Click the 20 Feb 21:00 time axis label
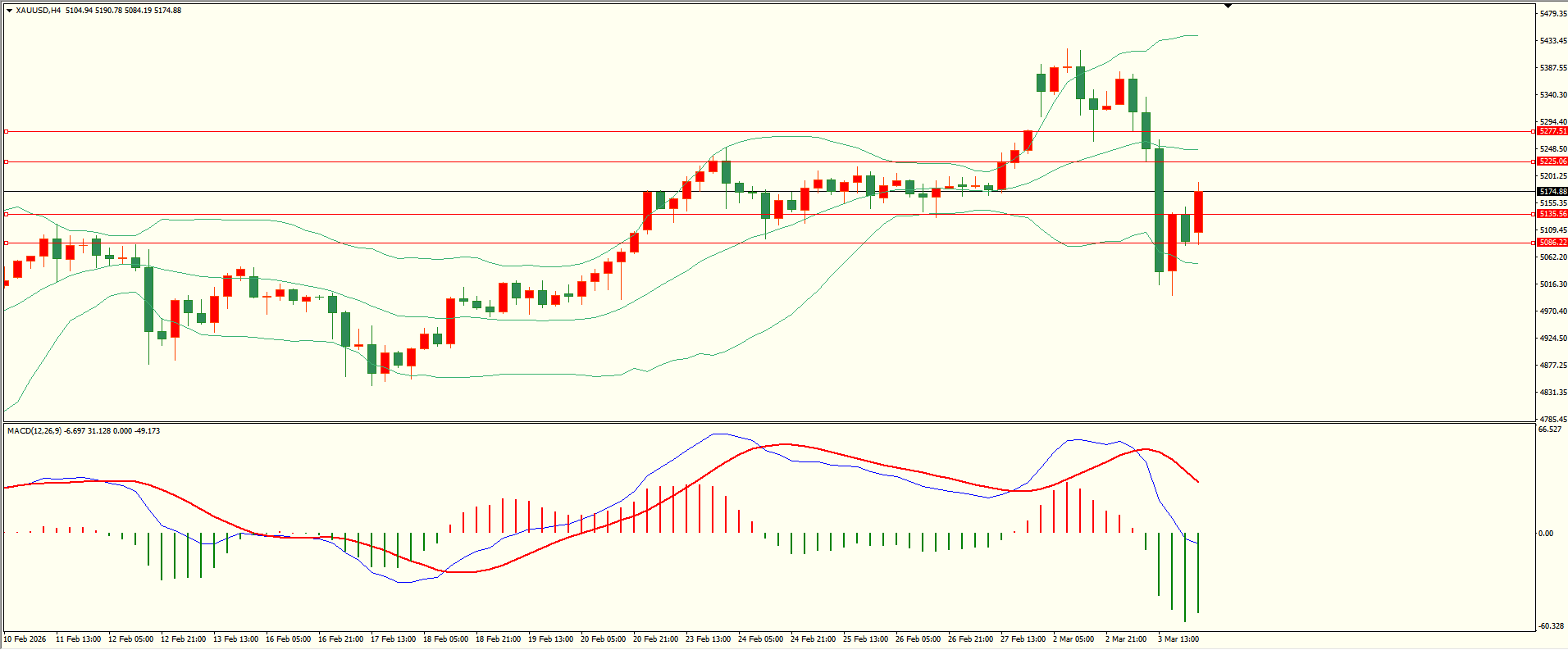Viewport: 1568px width, 650px height. coord(654,639)
